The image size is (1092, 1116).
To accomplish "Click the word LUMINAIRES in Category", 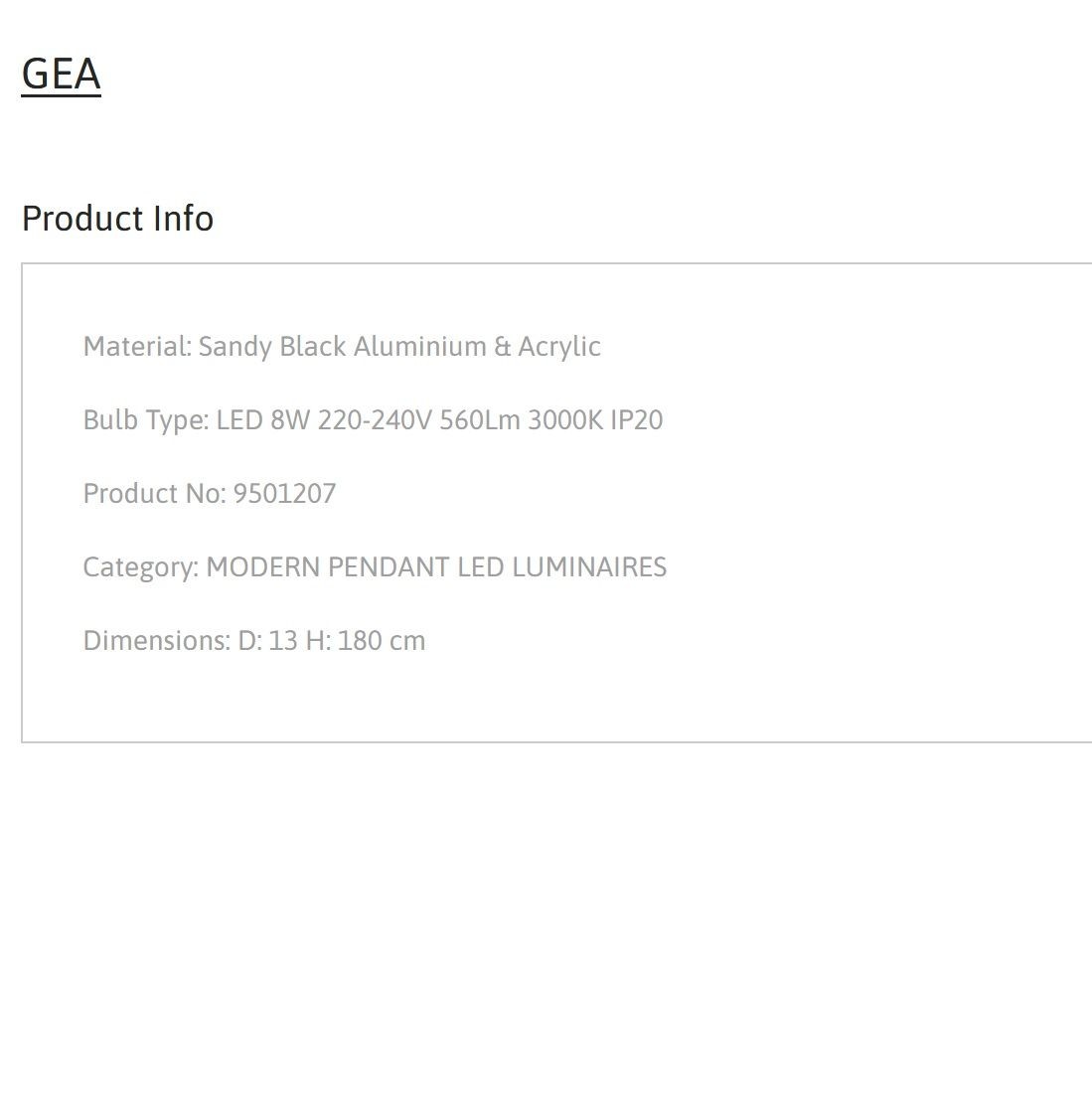I will coord(589,567).
